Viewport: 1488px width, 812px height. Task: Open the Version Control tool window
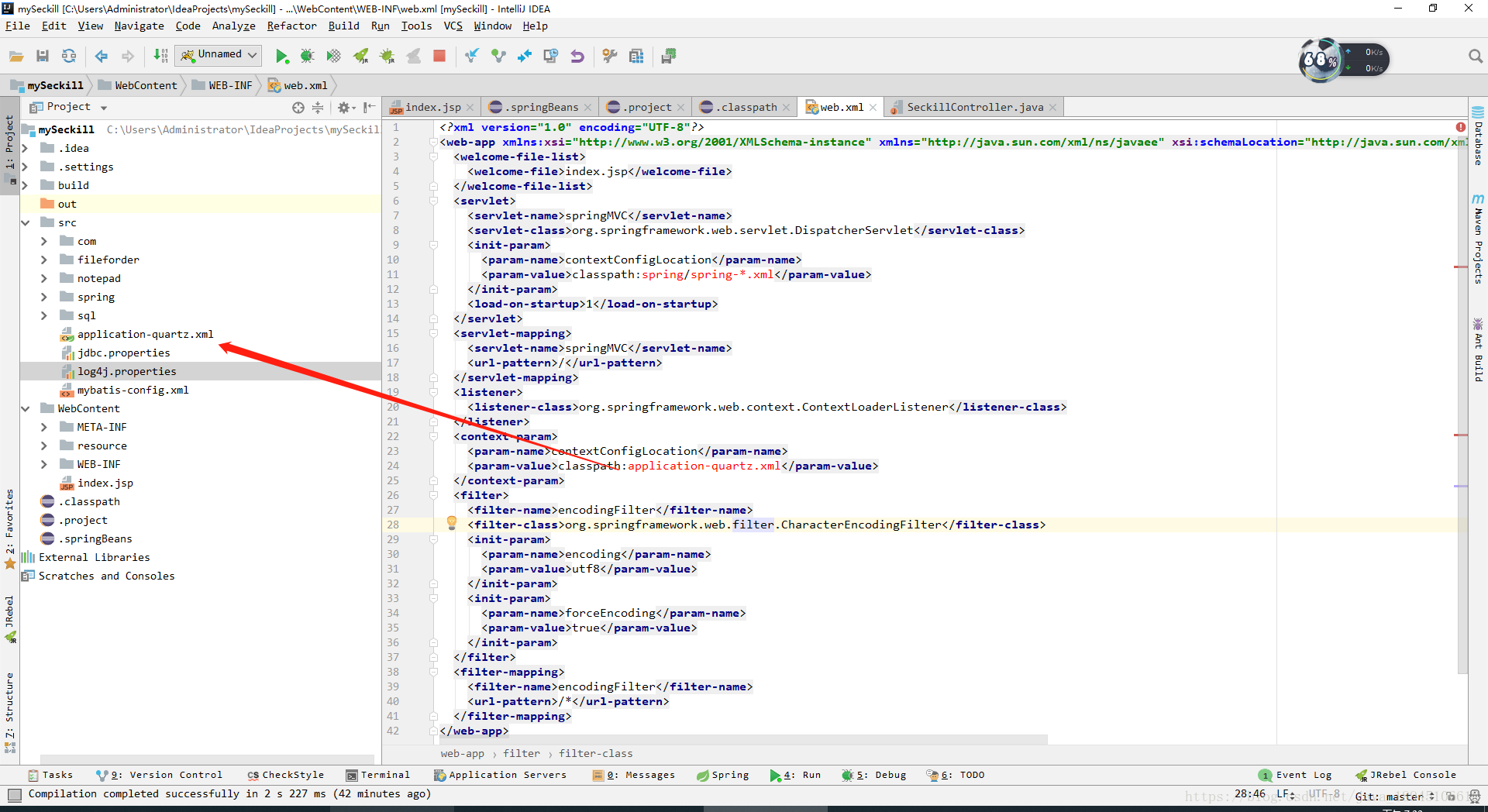click(159, 775)
